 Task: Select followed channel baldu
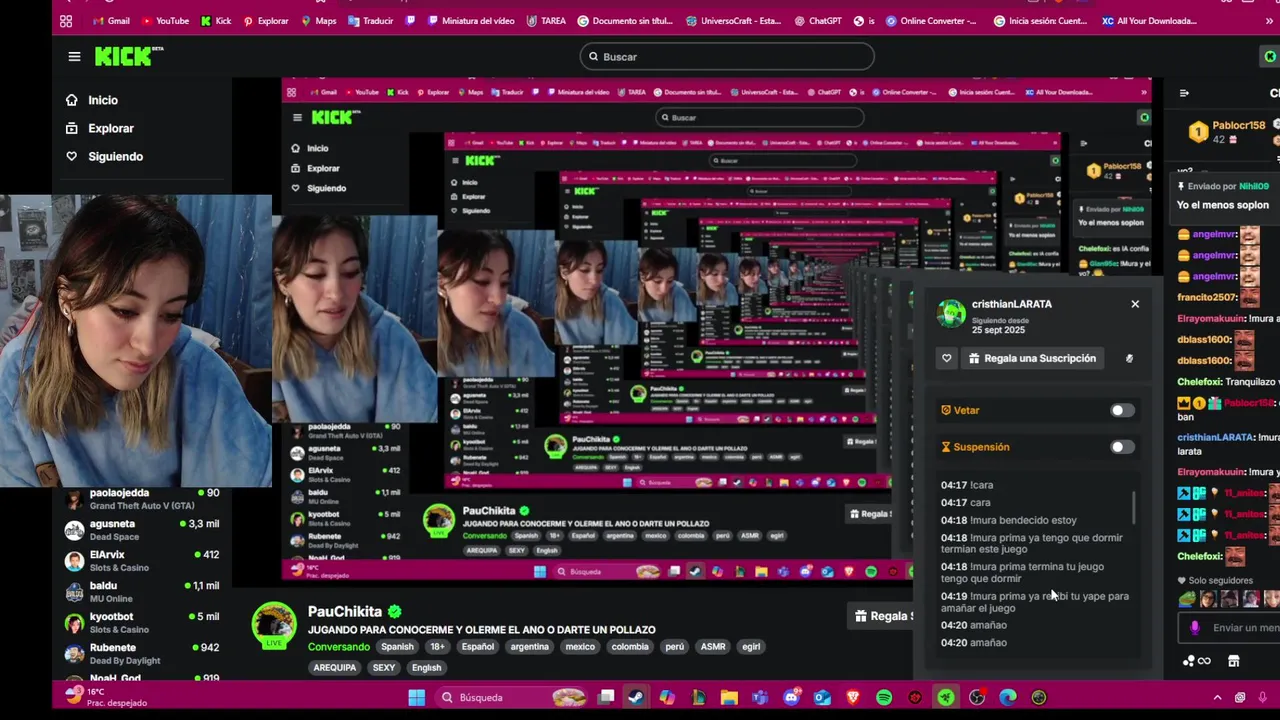click(x=144, y=592)
